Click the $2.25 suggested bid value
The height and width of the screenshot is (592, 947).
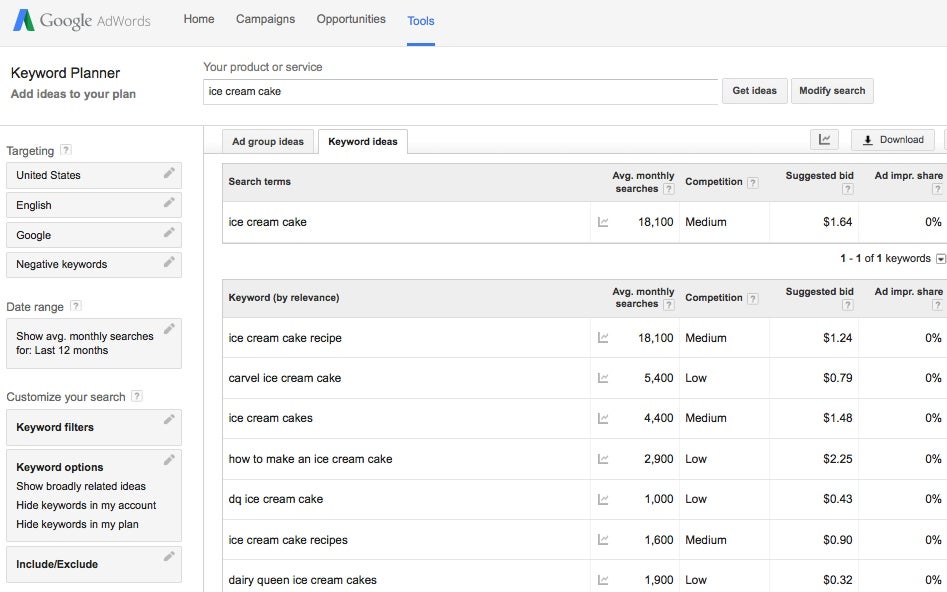[838, 459]
